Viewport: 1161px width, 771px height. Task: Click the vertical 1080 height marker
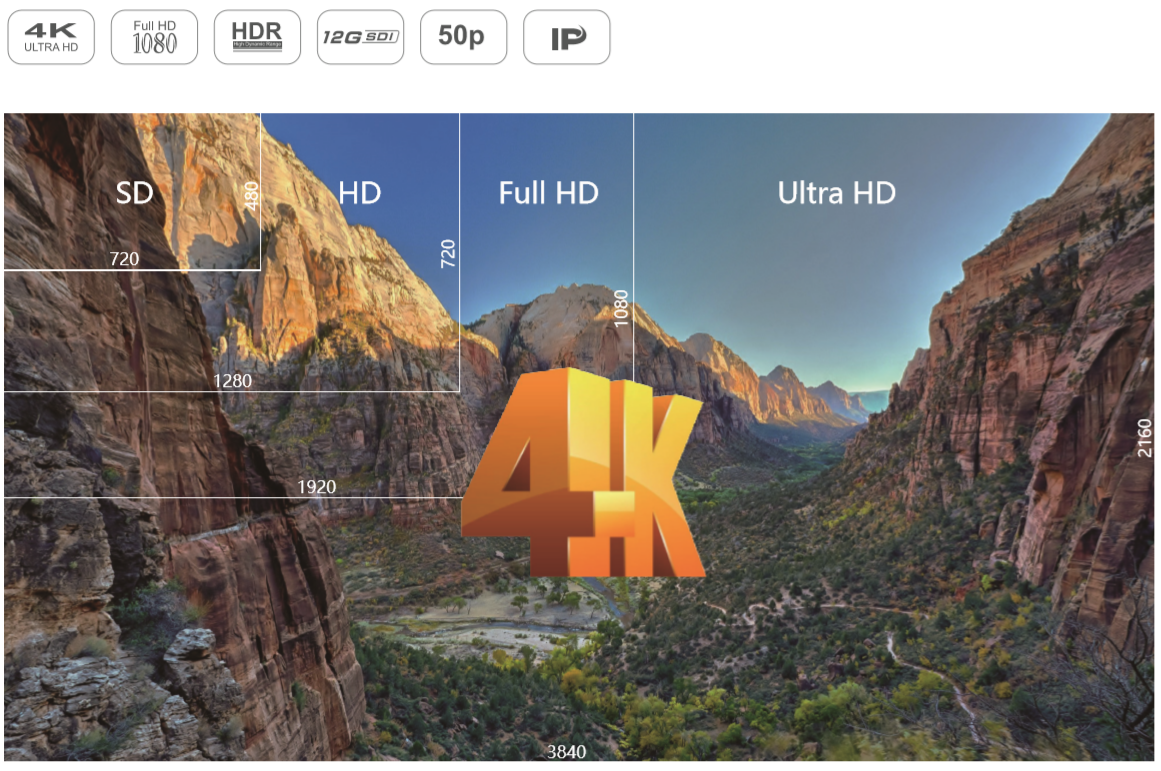point(622,309)
